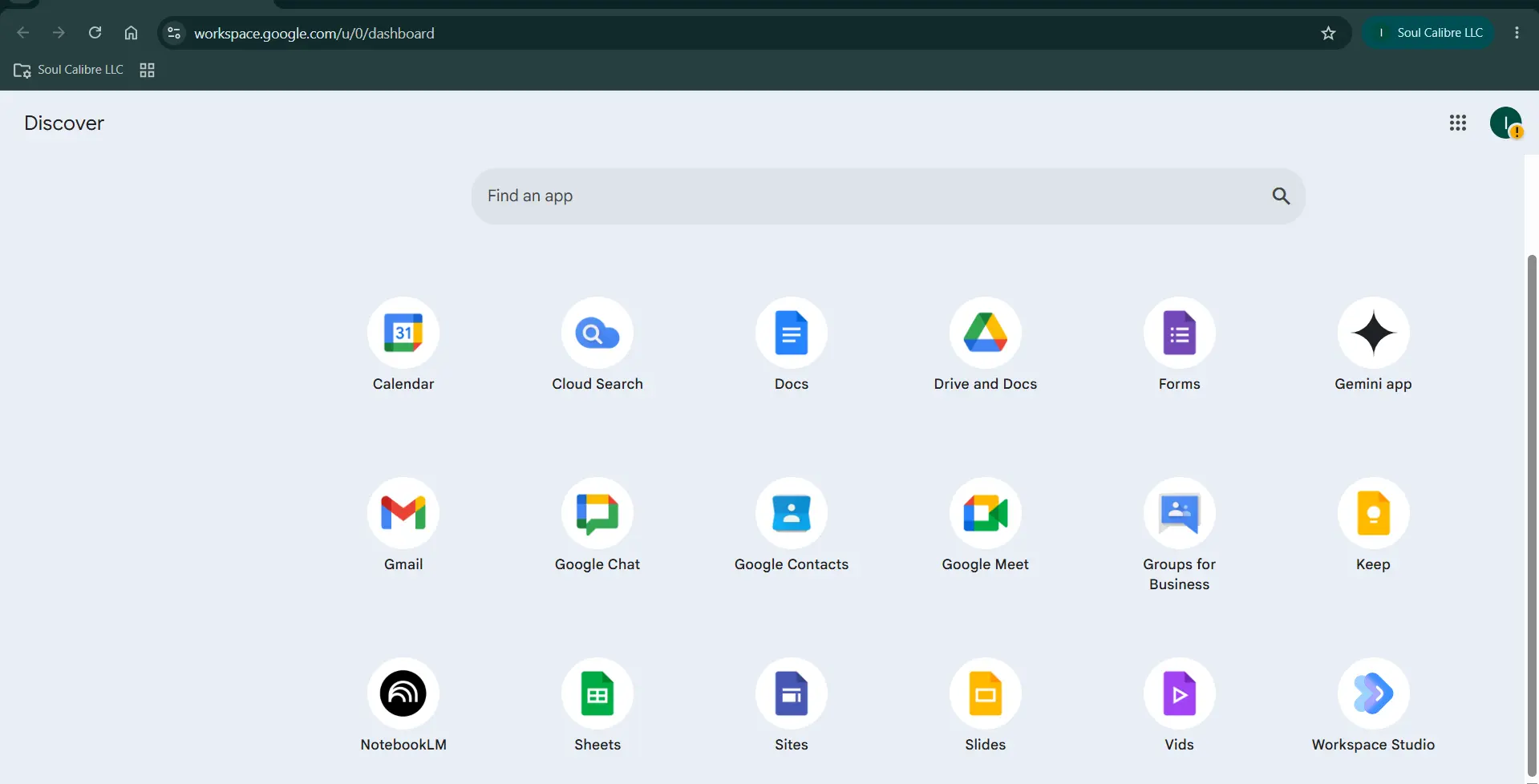This screenshot has width=1539, height=784.
Task: Open Google Sheets
Action: tap(597, 694)
